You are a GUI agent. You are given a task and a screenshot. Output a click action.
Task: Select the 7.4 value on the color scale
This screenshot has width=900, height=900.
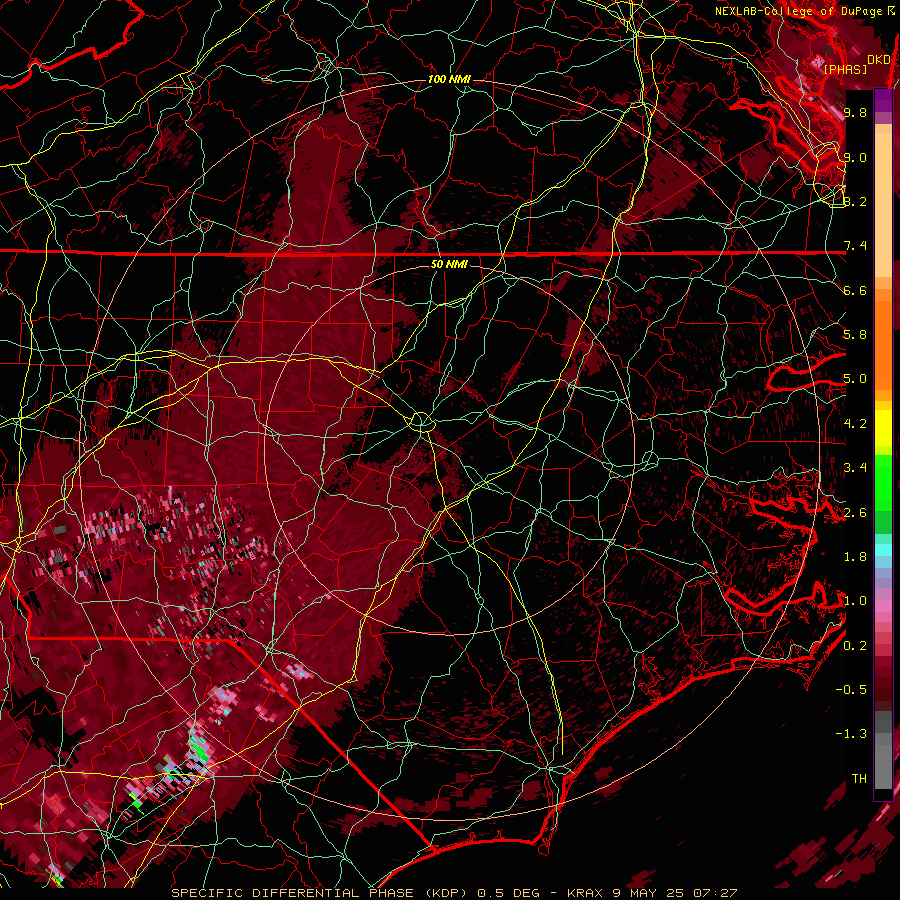pos(855,246)
